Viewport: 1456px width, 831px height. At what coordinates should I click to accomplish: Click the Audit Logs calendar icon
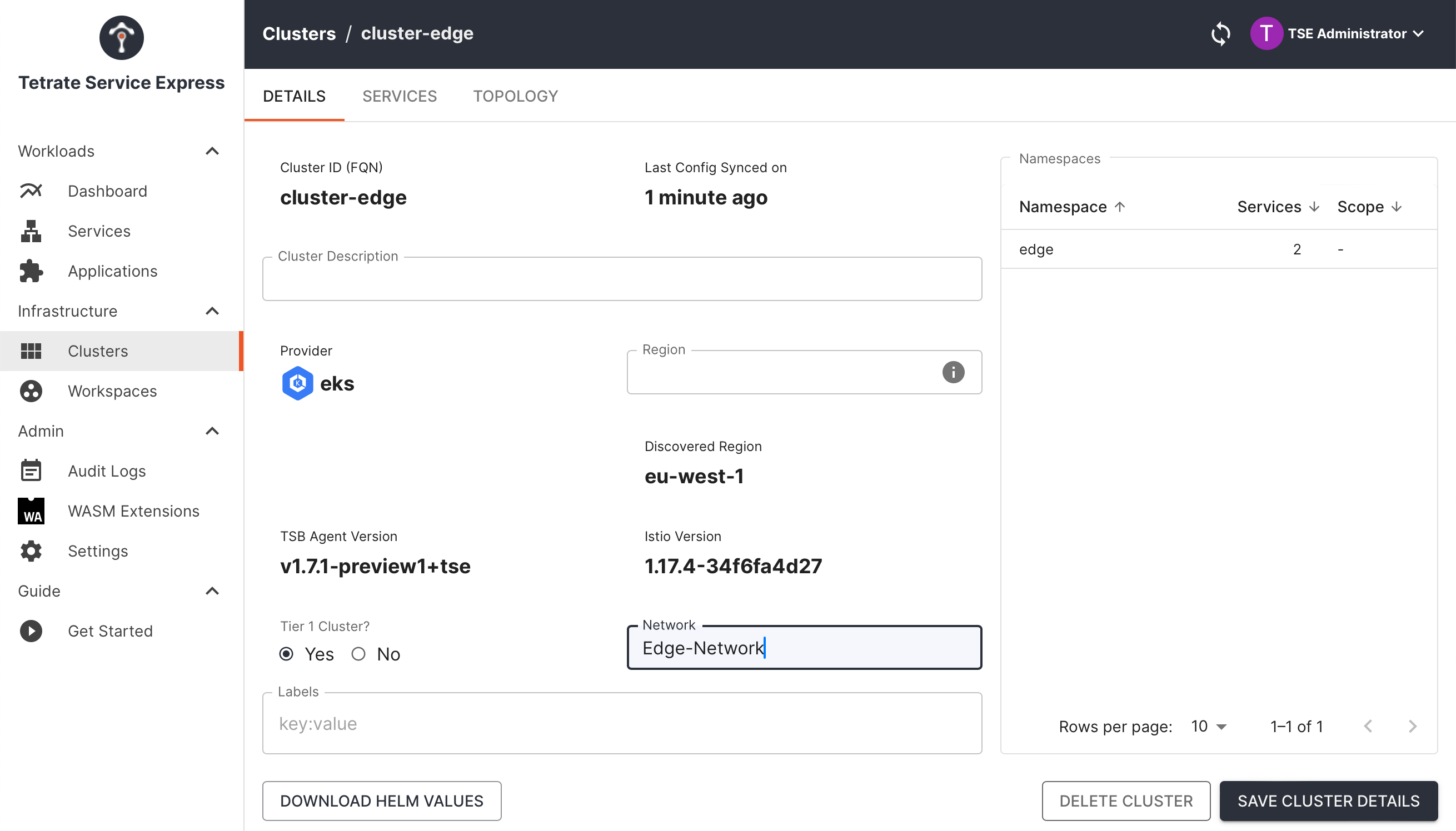(31, 471)
